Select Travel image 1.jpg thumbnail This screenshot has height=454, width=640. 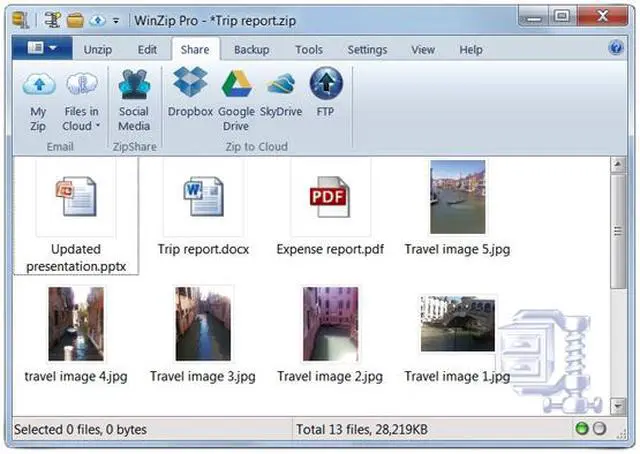[458, 324]
